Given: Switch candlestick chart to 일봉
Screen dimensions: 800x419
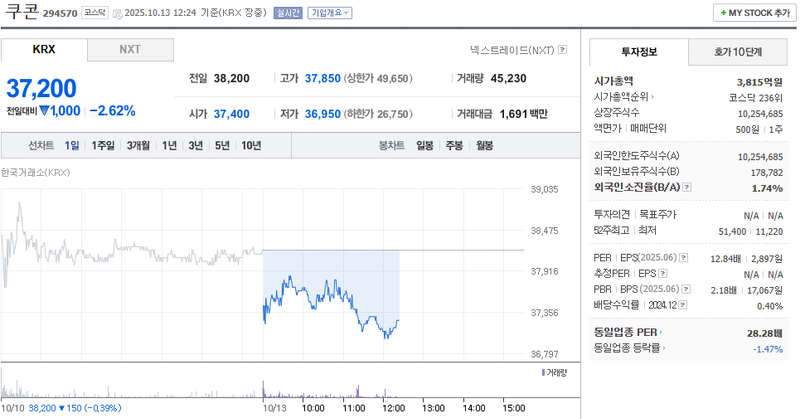Looking at the screenshot, I should [425, 146].
